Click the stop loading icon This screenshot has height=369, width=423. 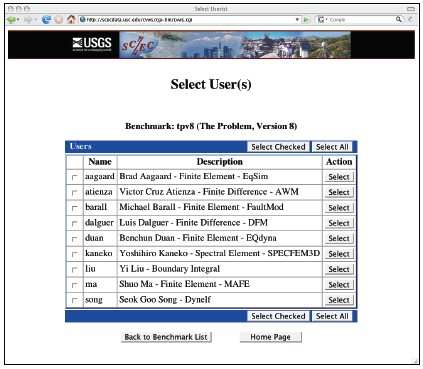click(x=59, y=20)
